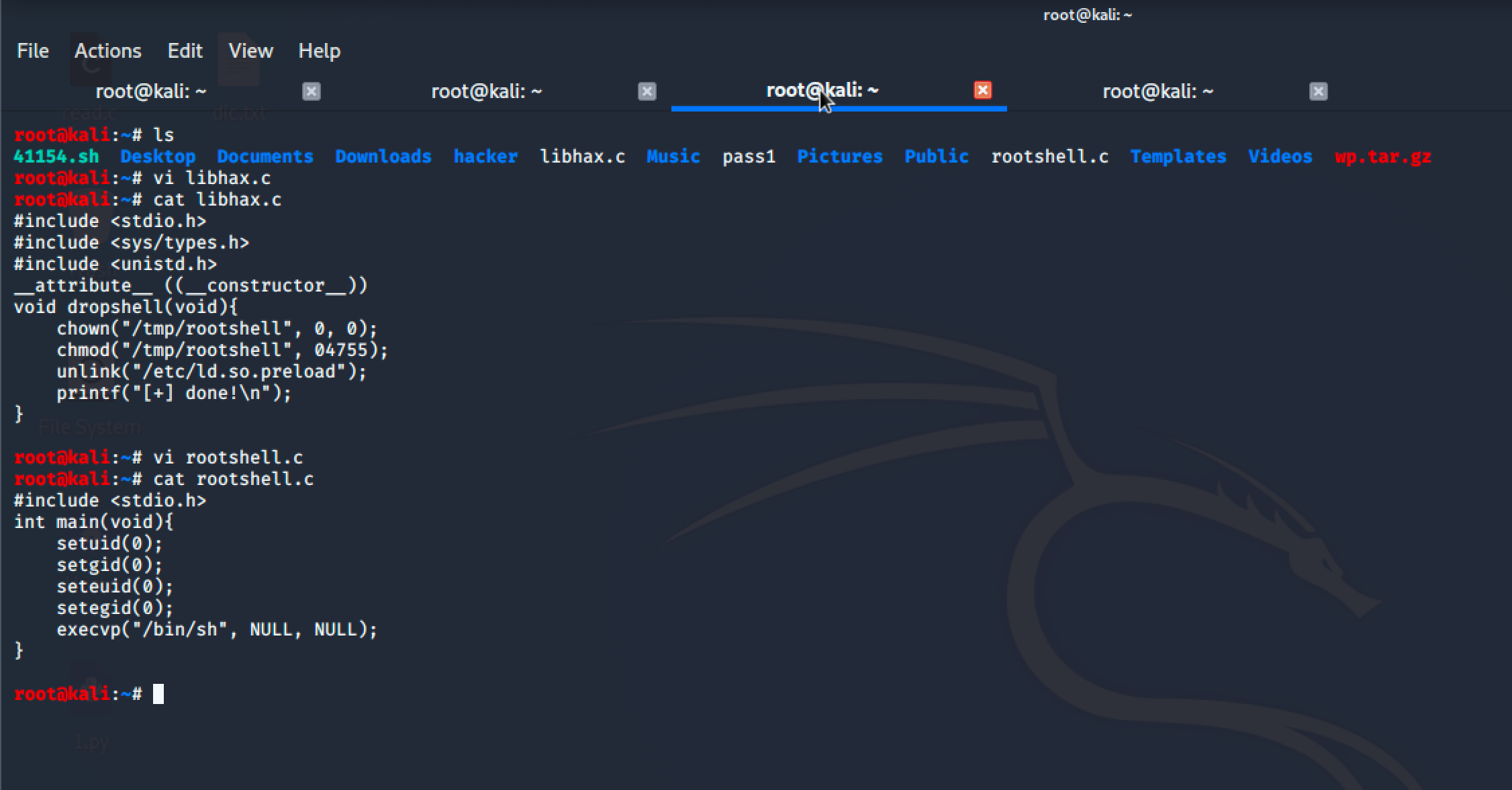The width and height of the screenshot is (1512, 790).
Task: Switch to the fourth root@kali tab
Action: [x=1157, y=91]
